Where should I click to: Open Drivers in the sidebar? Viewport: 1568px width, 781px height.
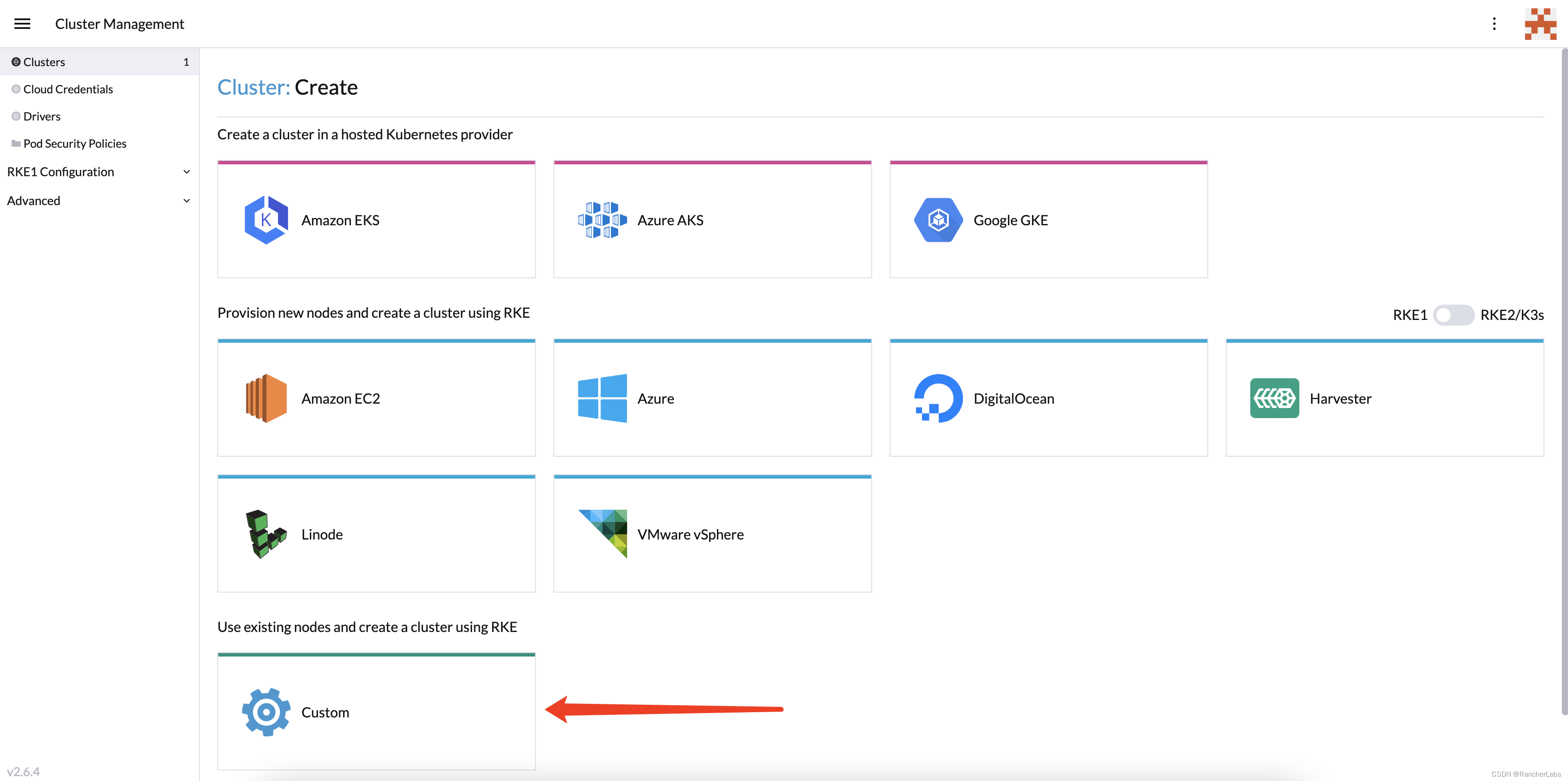pos(99,116)
